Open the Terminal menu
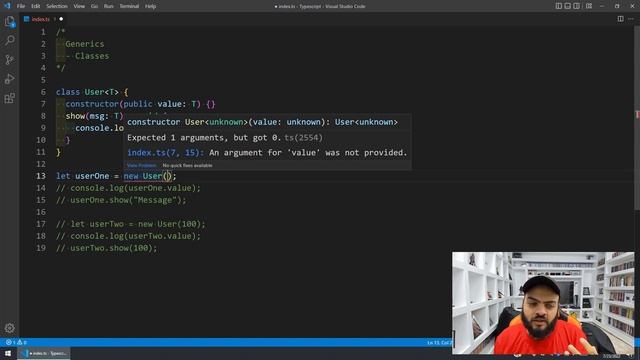 [129, 6]
